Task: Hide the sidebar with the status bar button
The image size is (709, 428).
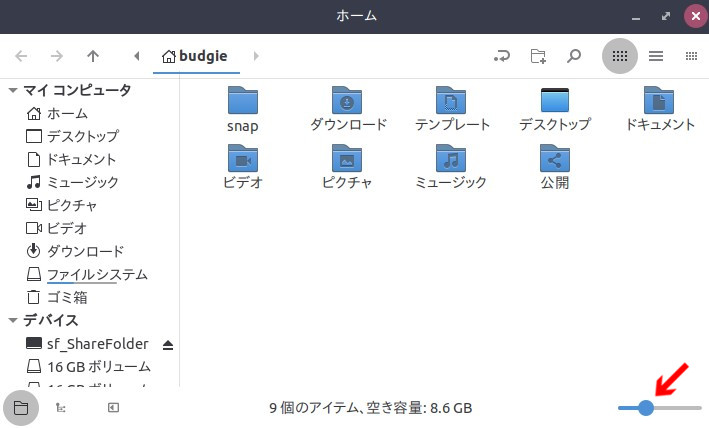Action: (x=113, y=408)
